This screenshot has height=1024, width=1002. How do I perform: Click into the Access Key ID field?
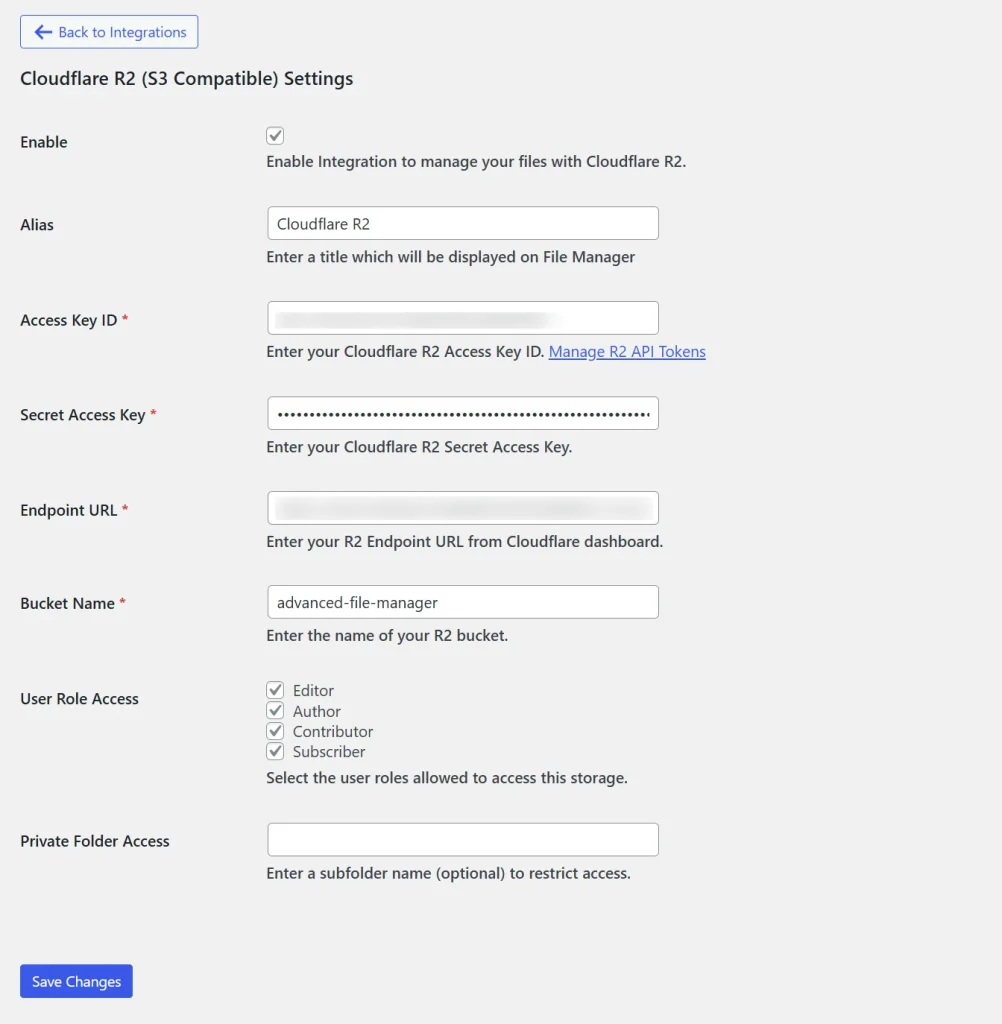tap(462, 319)
